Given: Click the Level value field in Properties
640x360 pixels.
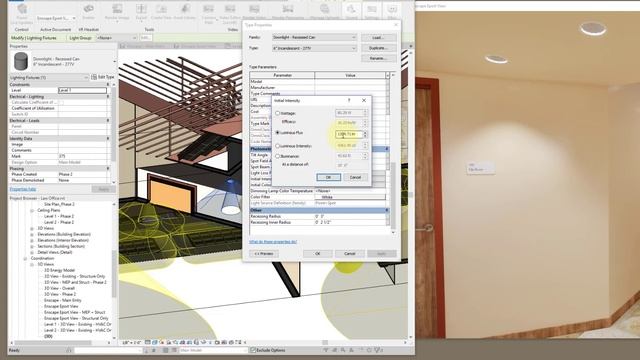Looking at the screenshot, I should pos(82,90).
